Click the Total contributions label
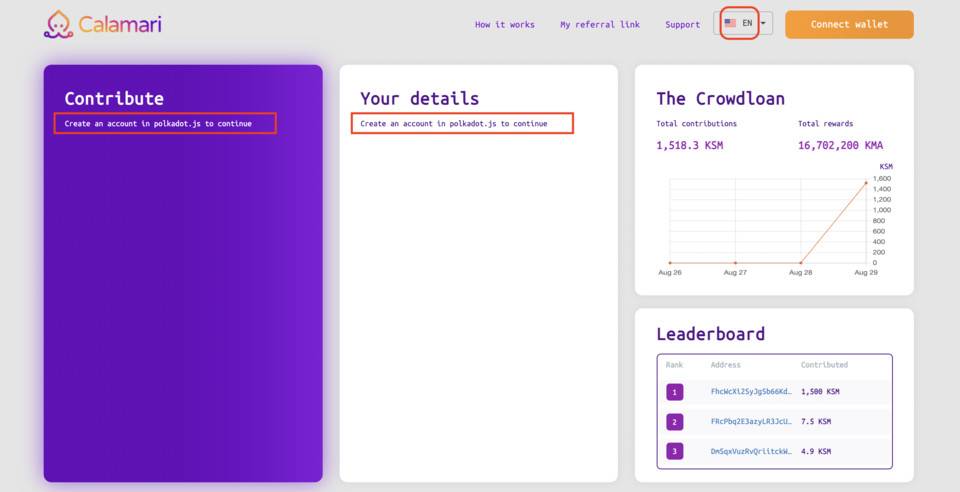Screen dimensions: 960x492 696,124
